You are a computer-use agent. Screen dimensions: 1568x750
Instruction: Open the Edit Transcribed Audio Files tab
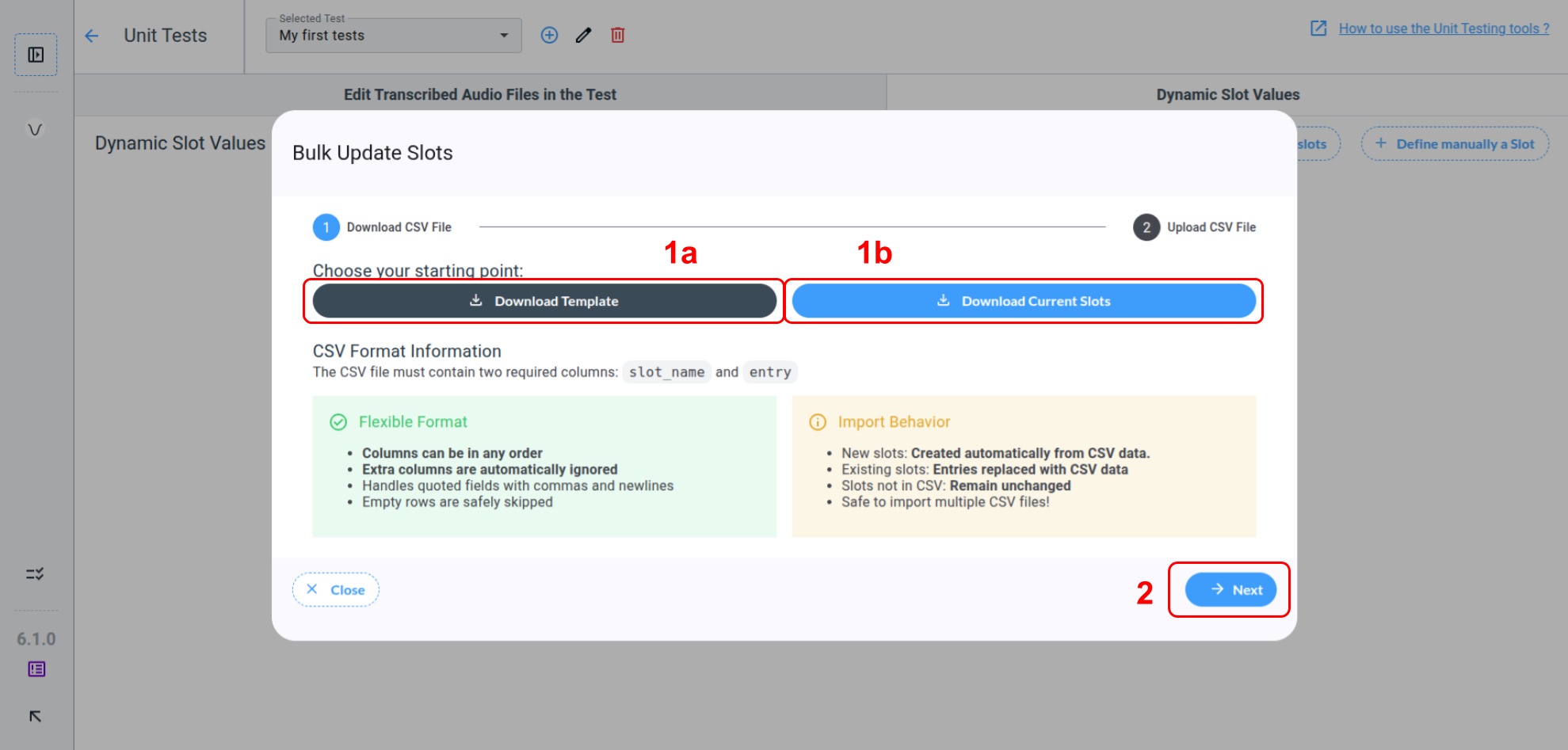pyautogui.click(x=479, y=93)
